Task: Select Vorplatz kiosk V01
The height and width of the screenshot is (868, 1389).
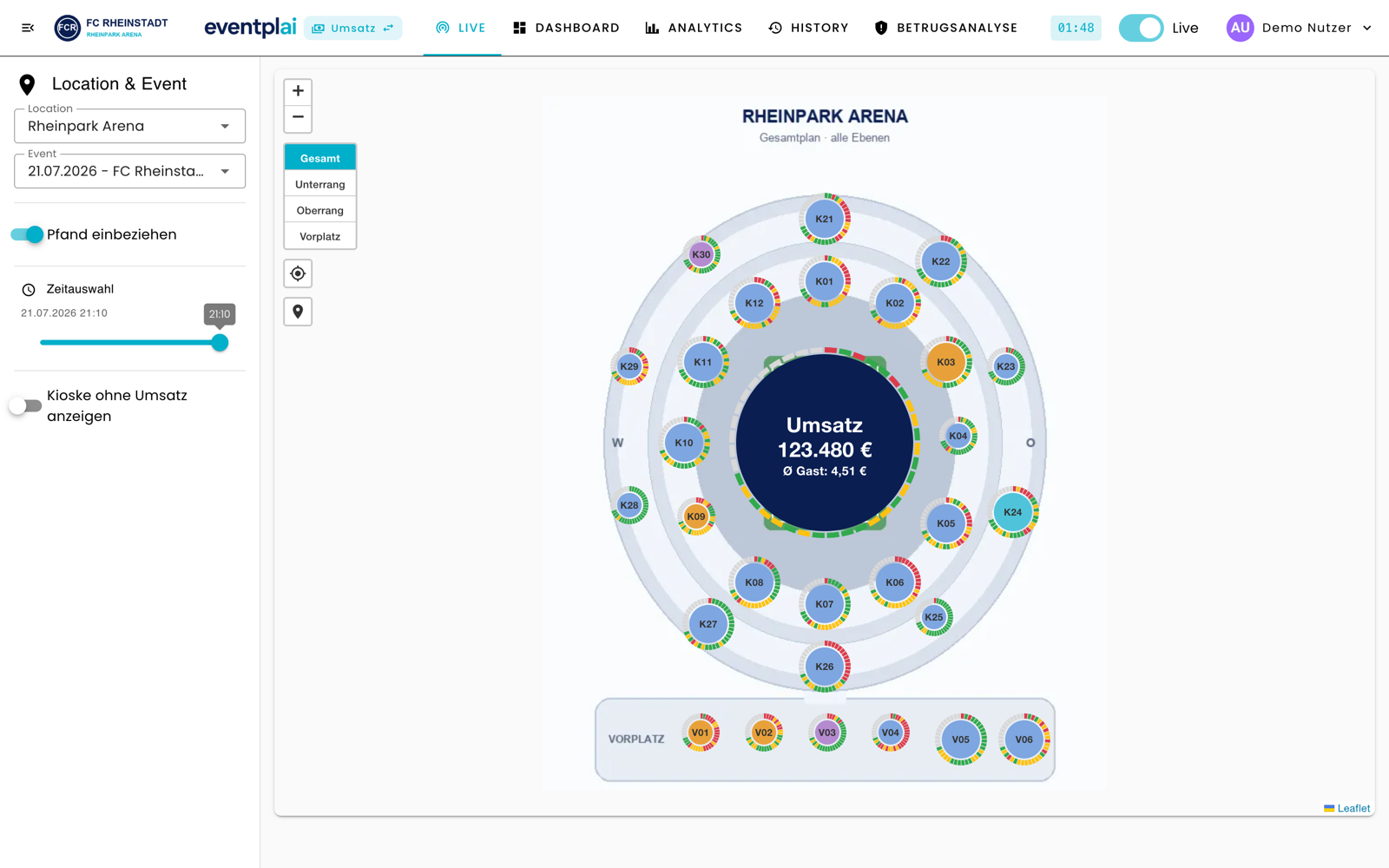Action: click(701, 733)
